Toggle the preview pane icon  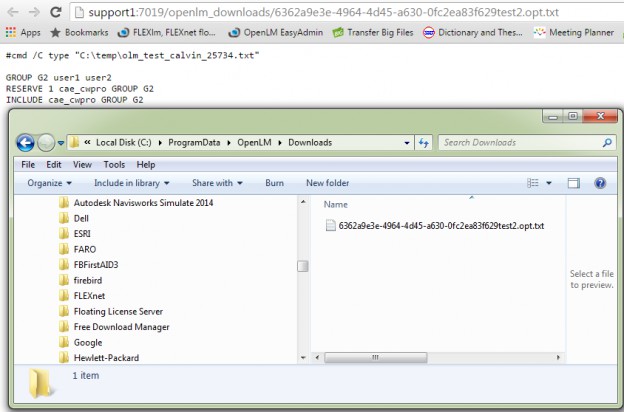point(574,183)
